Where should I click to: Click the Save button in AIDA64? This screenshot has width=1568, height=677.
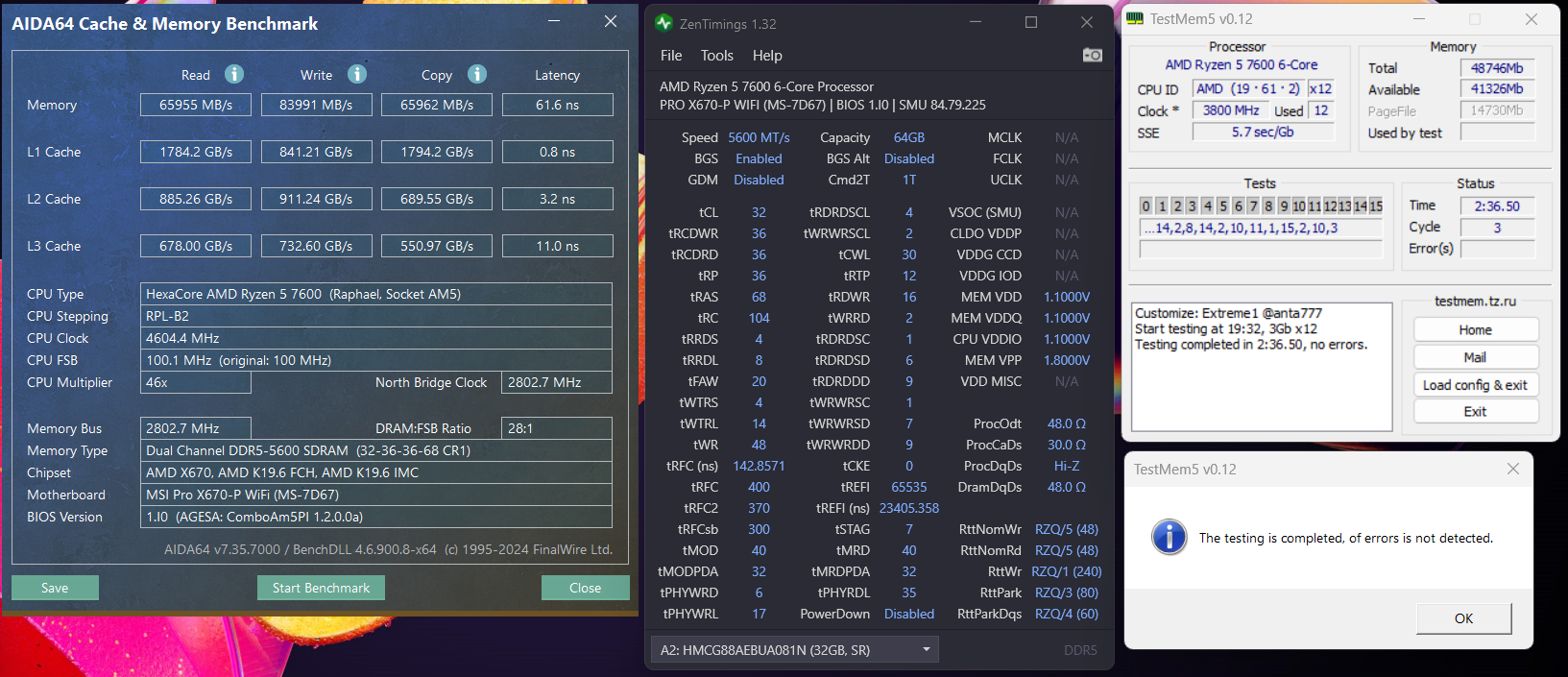55,588
